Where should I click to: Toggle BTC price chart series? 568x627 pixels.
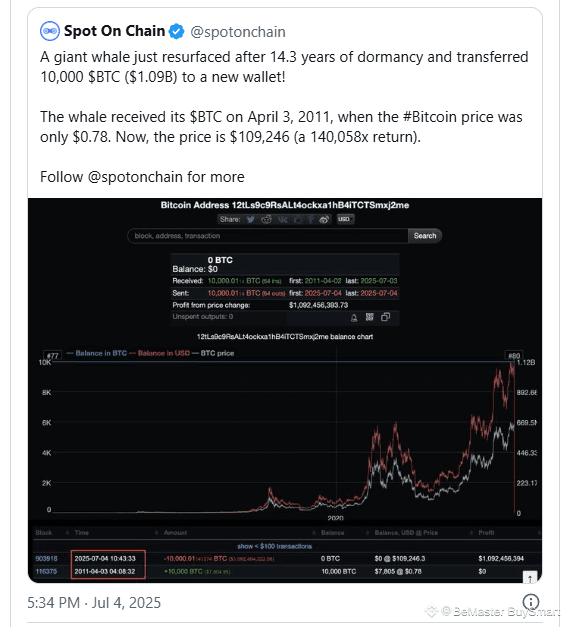[x=213, y=353]
